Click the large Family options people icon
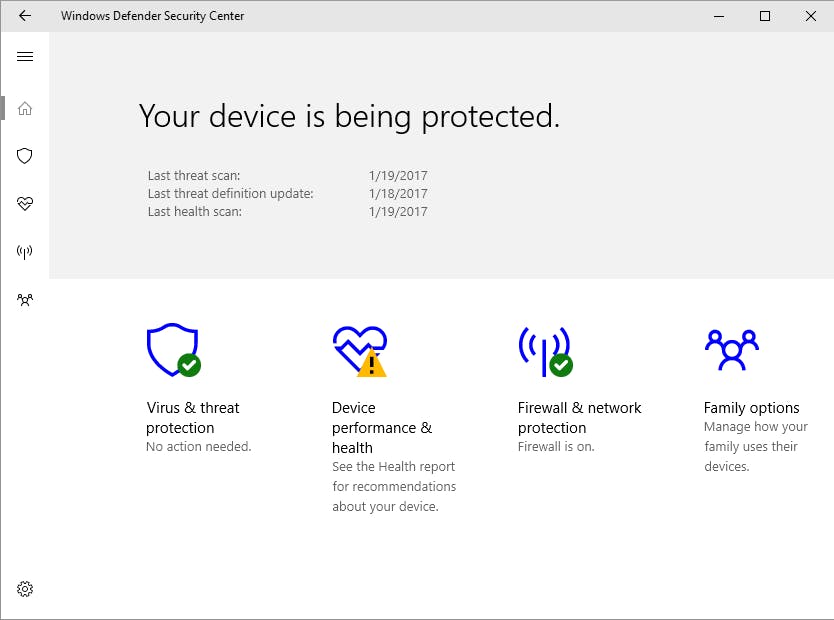This screenshot has height=620, width=834. pyautogui.click(x=731, y=349)
